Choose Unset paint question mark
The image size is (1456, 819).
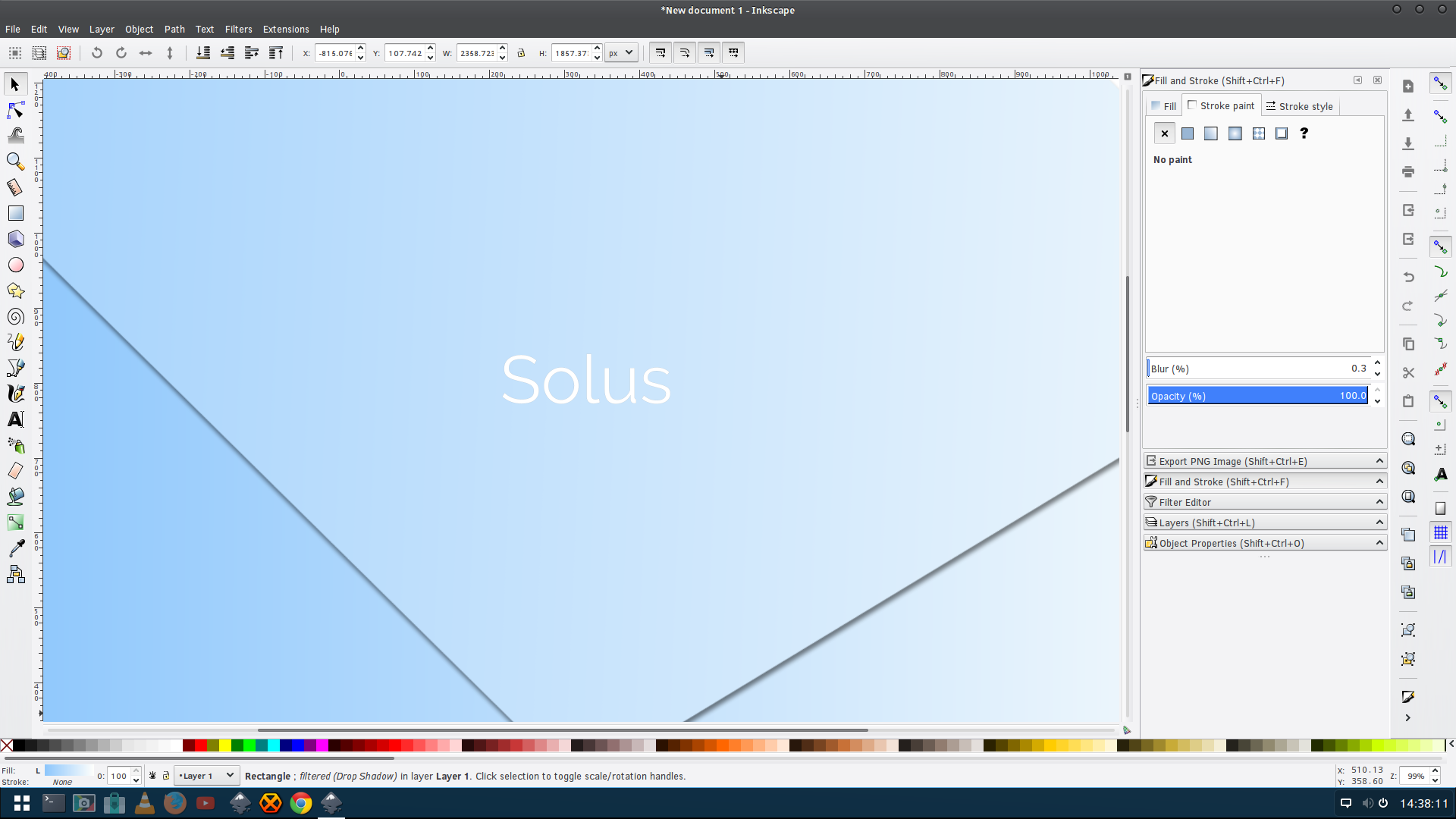pos(1304,133)
